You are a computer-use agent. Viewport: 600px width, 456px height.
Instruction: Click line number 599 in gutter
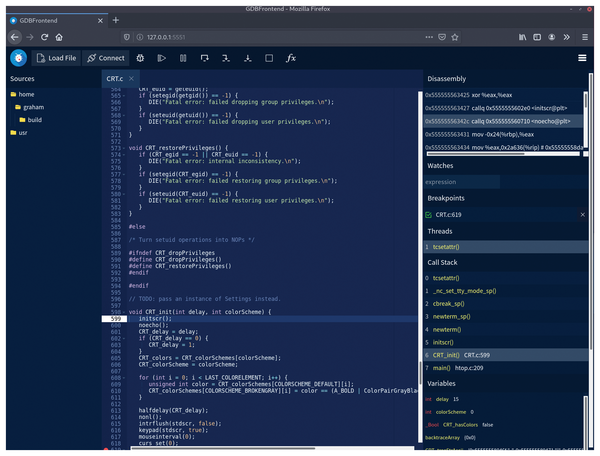point(116,319)
